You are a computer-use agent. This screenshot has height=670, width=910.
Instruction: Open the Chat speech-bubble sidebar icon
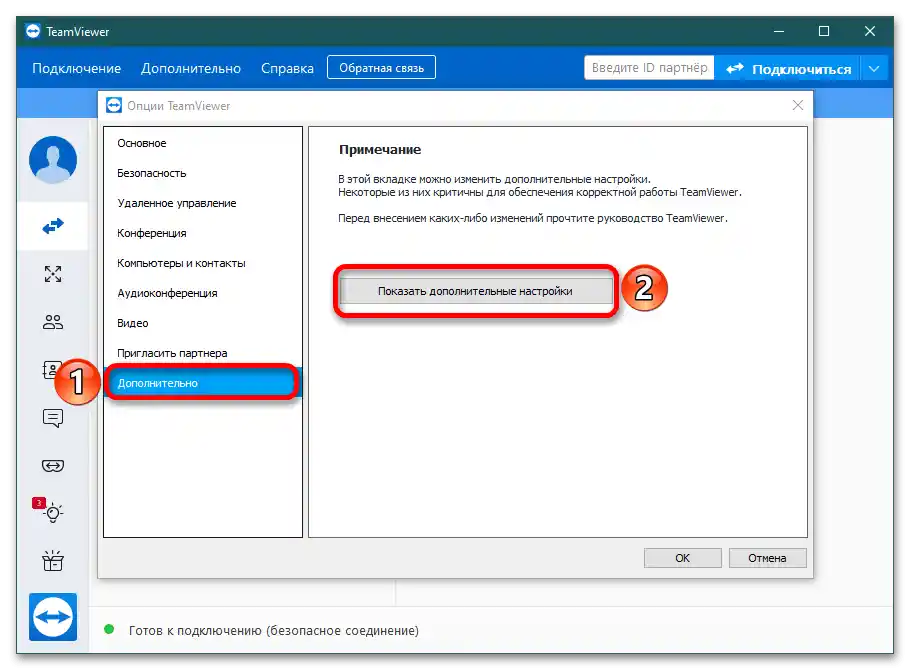coord(53,417)
